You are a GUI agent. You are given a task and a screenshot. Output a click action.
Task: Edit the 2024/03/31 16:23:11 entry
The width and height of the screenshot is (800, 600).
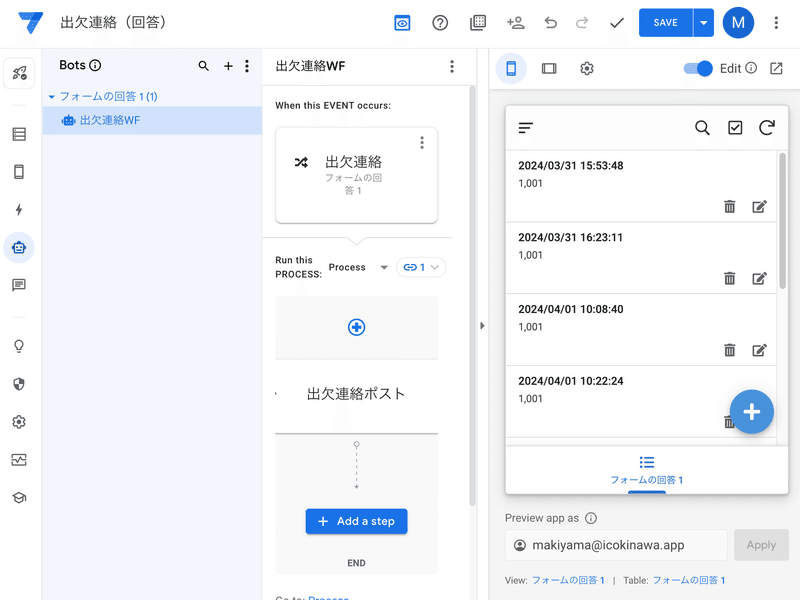click(759, 279)
